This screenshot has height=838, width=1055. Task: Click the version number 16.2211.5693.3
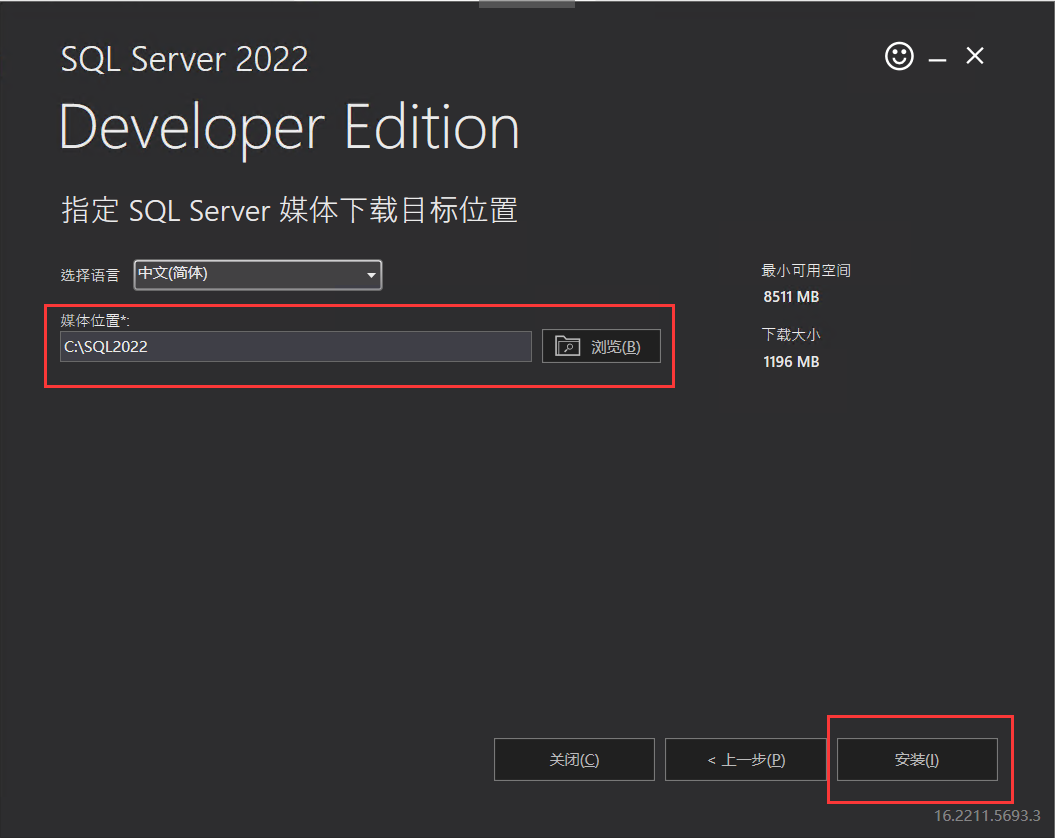[987, 815]
